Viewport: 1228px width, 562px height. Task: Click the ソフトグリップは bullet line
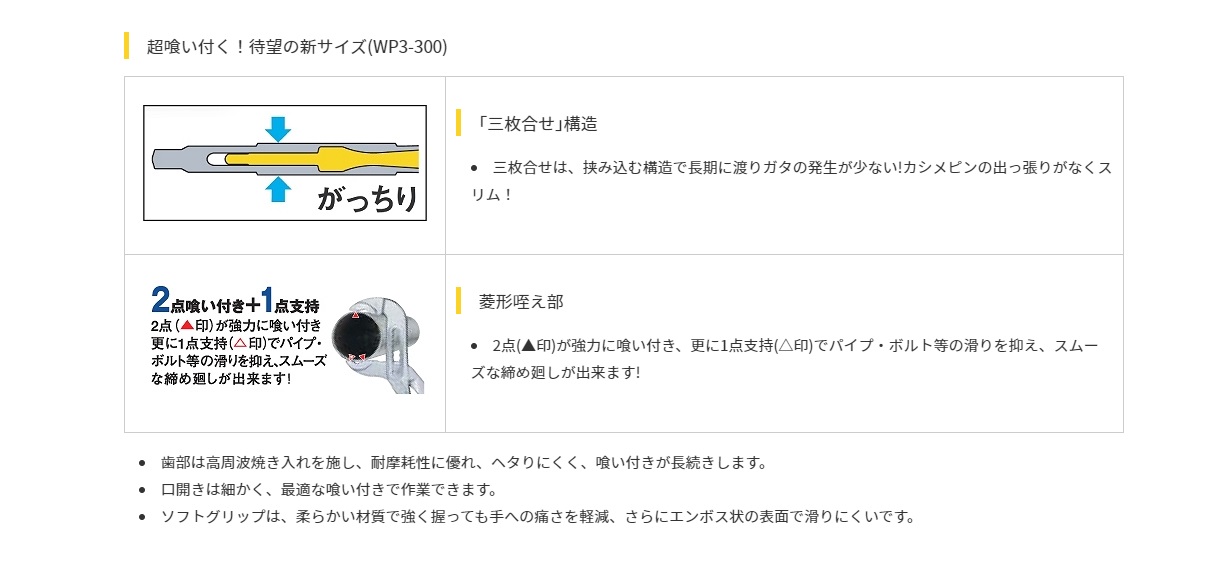point(538,517)
